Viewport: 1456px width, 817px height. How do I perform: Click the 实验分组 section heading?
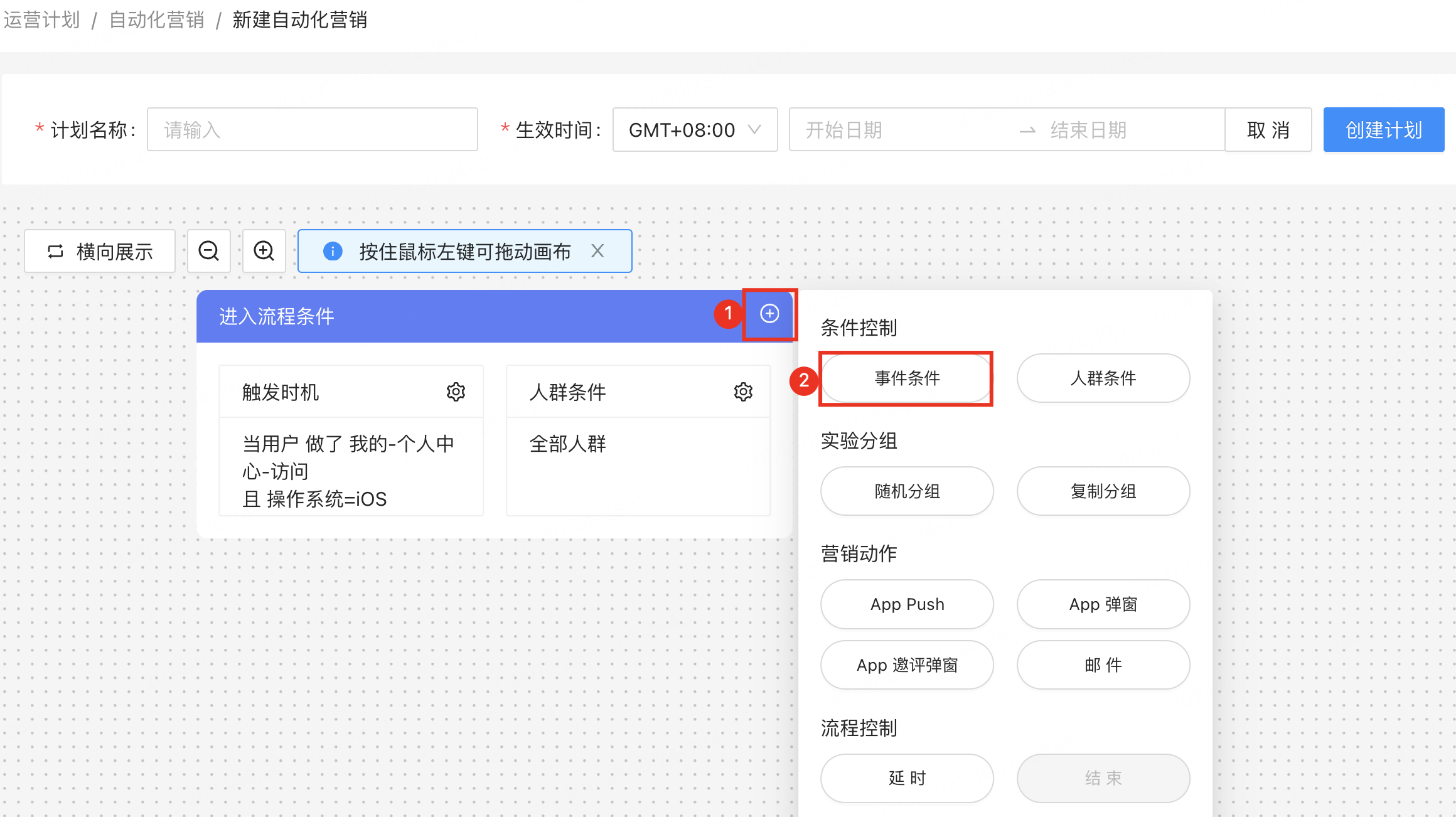pyautogui.click(x=859, y=441)
